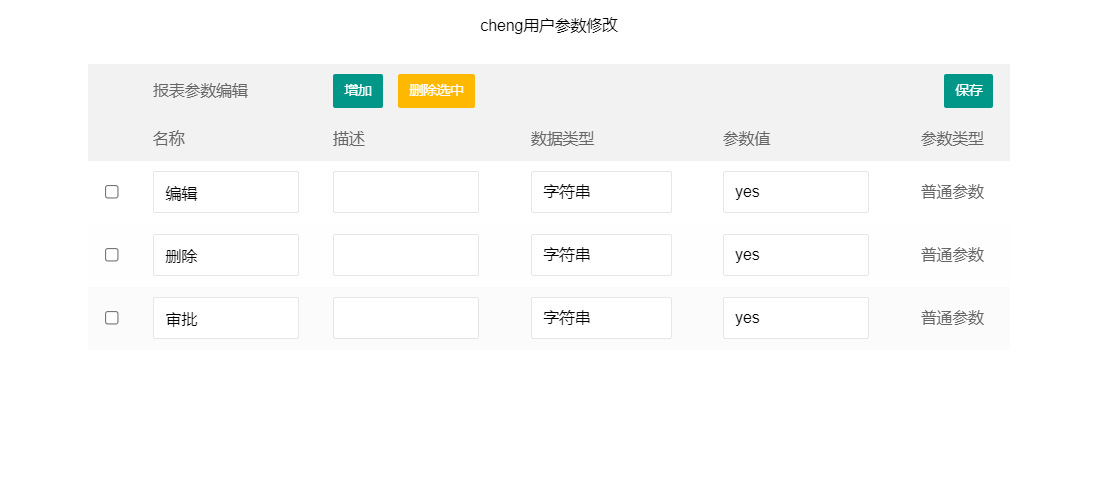Tick the checkbox for the 编辑 row

pos(112,192)
